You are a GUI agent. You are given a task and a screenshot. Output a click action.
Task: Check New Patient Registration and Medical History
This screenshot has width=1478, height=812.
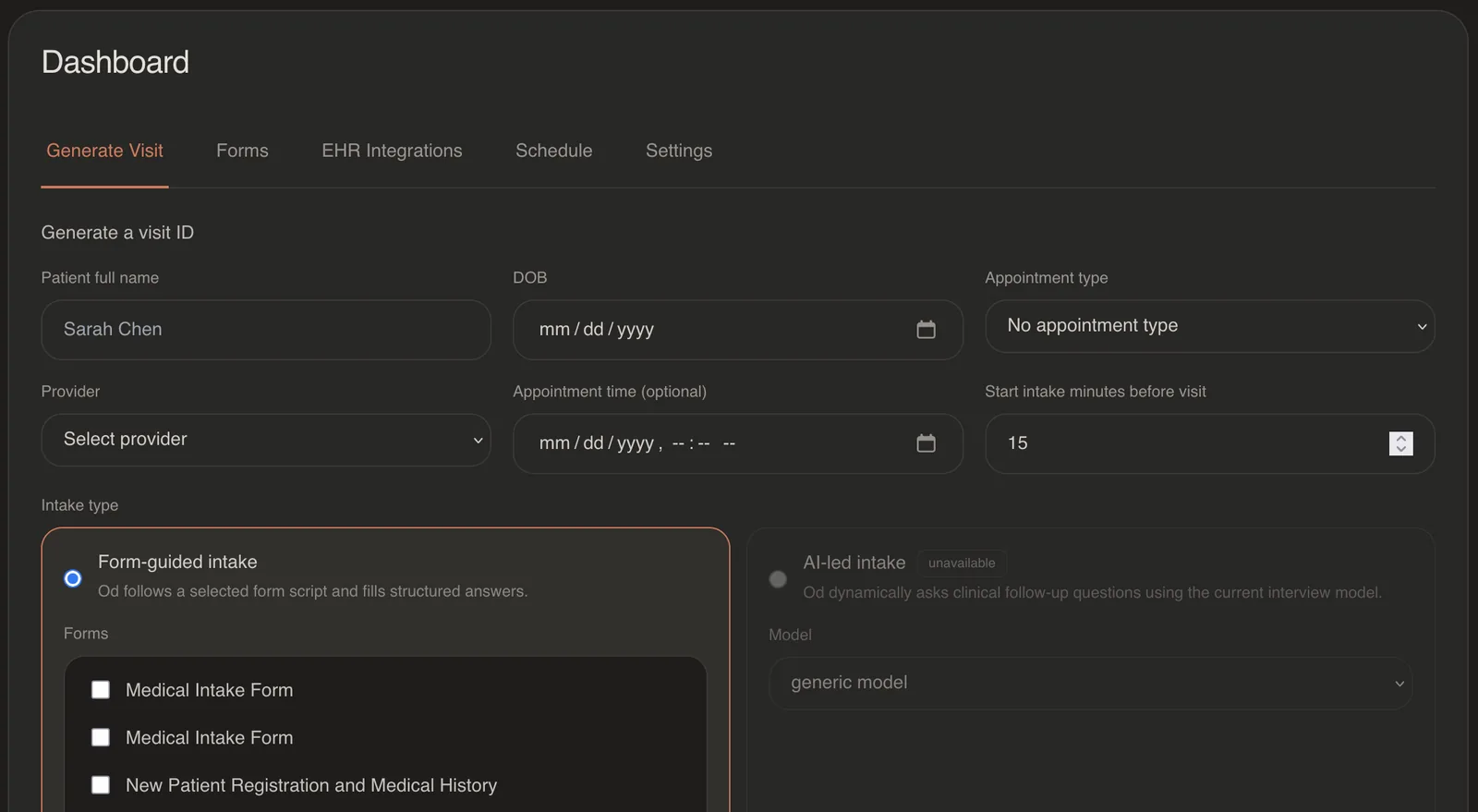[101, 785]
